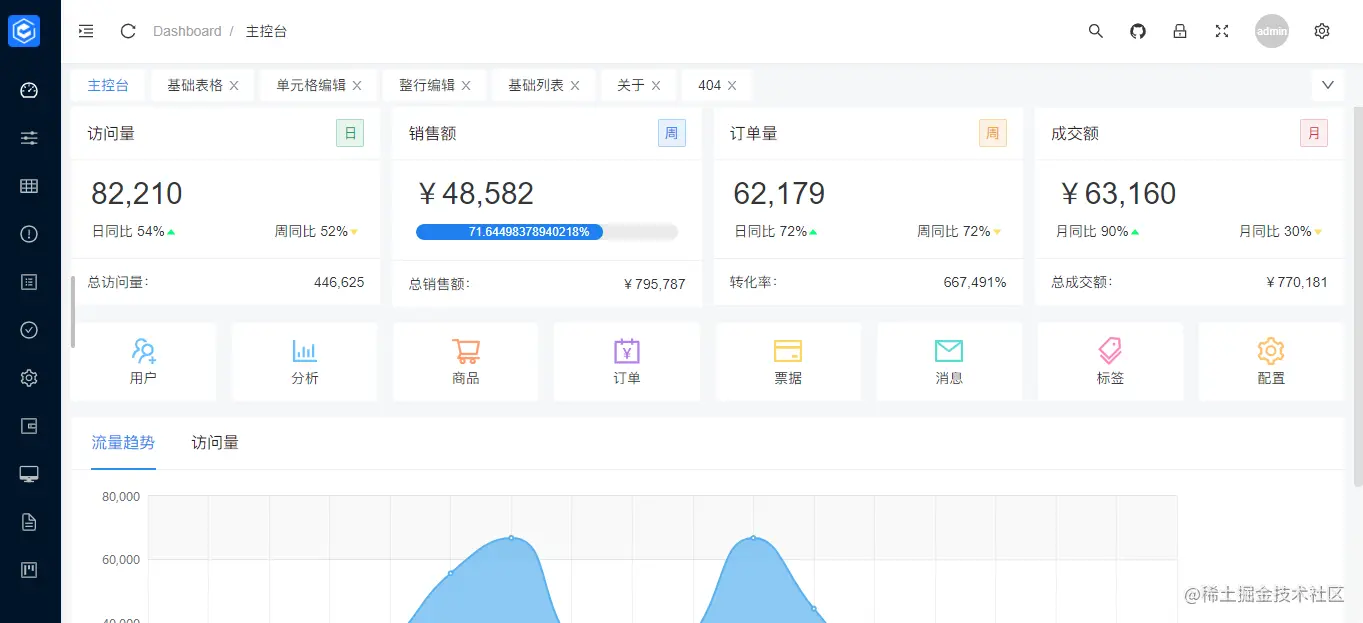Select the 访问量 chart tab
The height and width of the screenshot is (623, 1363).
point(215,442)
